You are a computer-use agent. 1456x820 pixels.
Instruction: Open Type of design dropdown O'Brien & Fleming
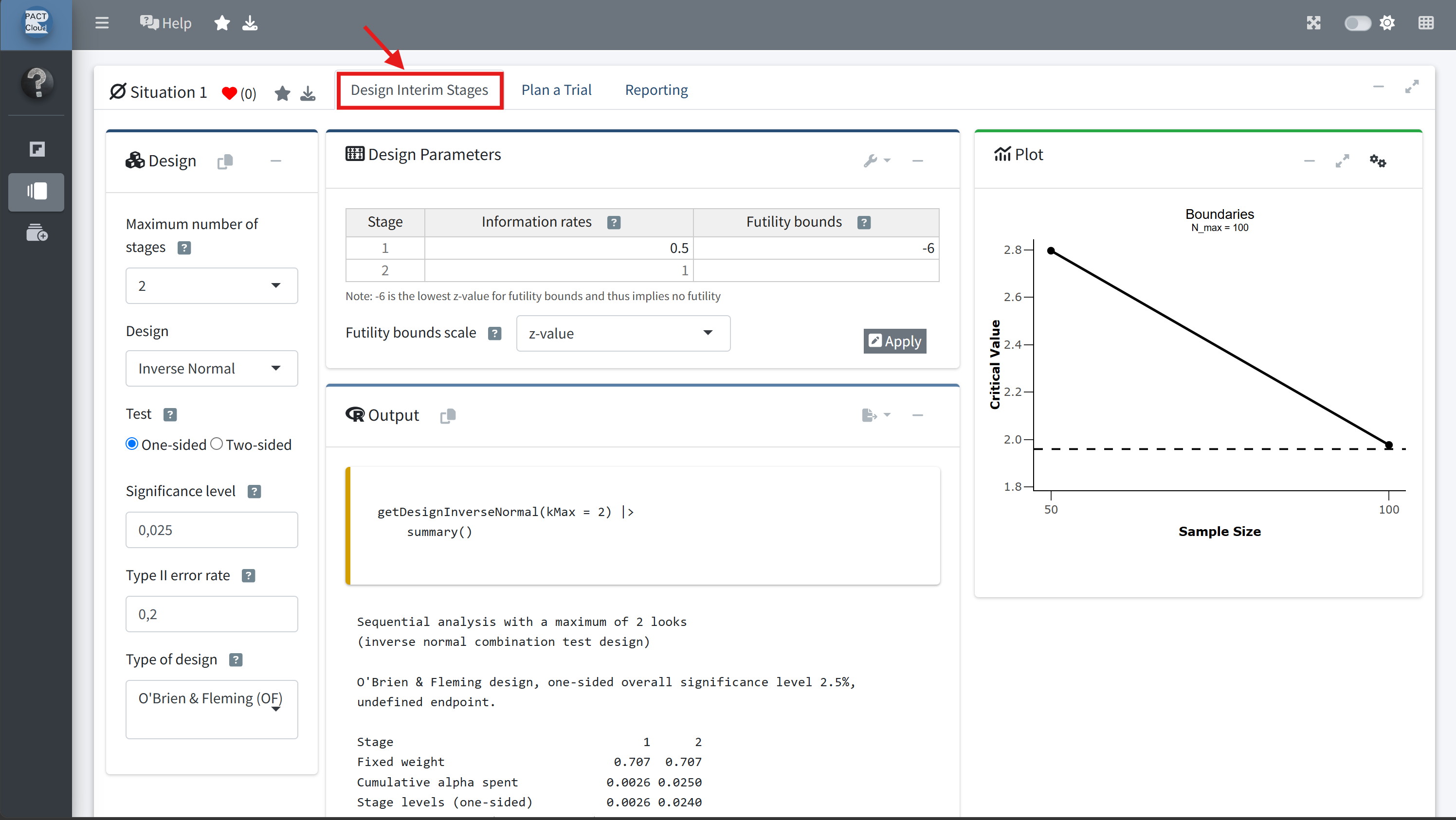(211, 709)
